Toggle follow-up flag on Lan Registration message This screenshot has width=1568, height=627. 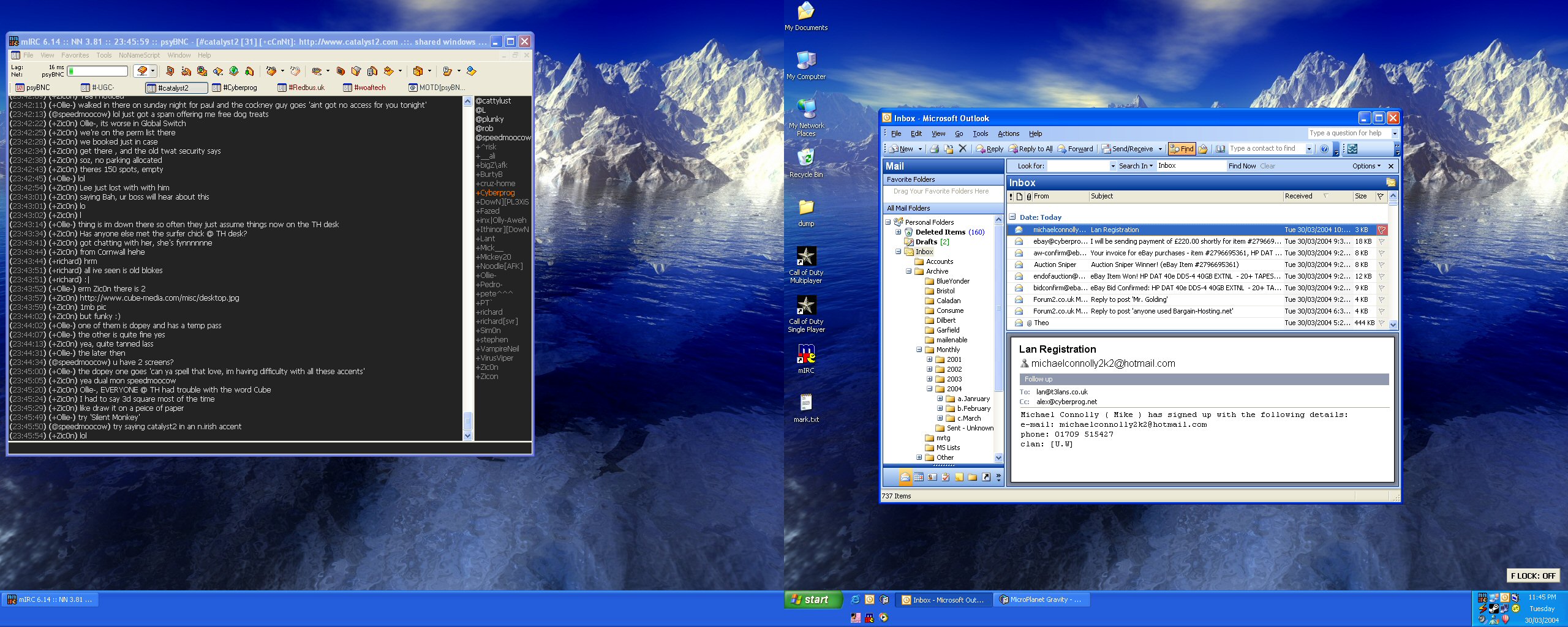click(1382, 230)
